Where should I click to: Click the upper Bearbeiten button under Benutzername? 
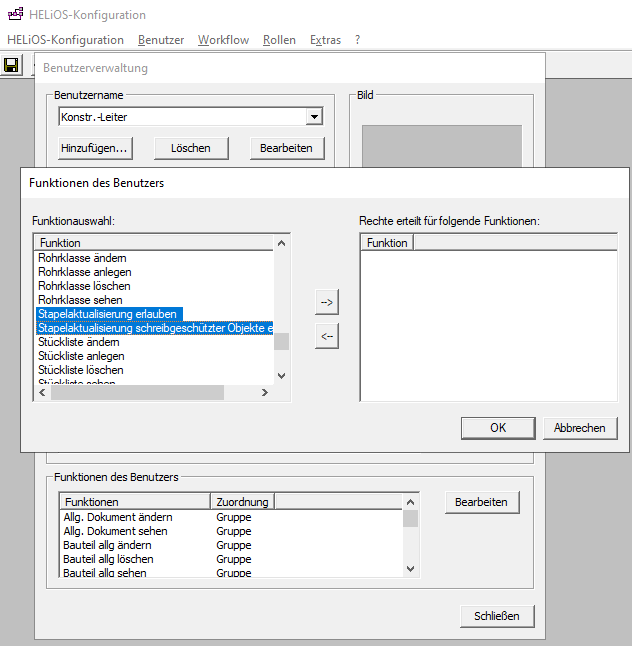[x=287, y=148]
